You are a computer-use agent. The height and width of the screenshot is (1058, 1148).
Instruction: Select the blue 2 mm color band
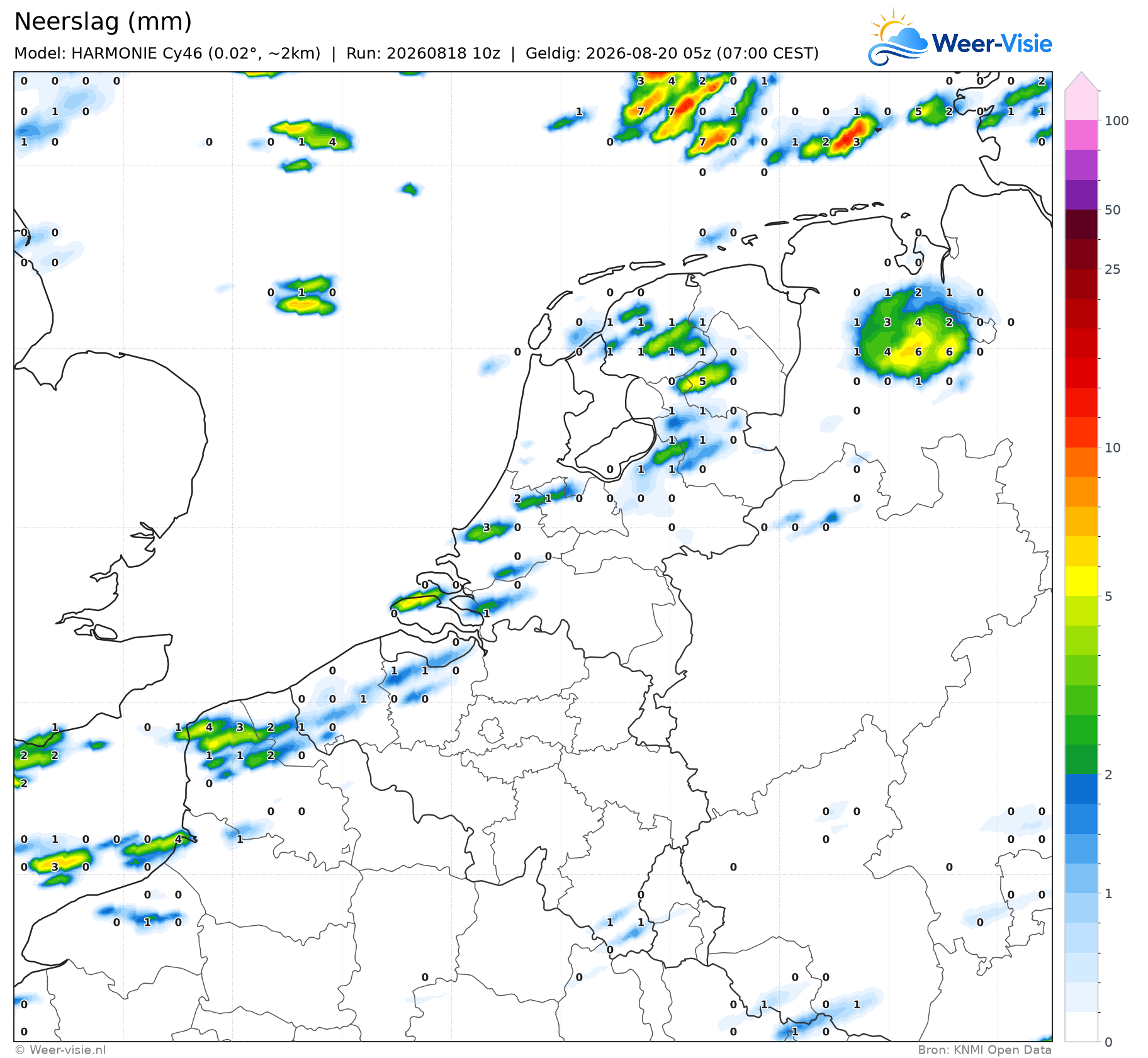(1081, 789)
